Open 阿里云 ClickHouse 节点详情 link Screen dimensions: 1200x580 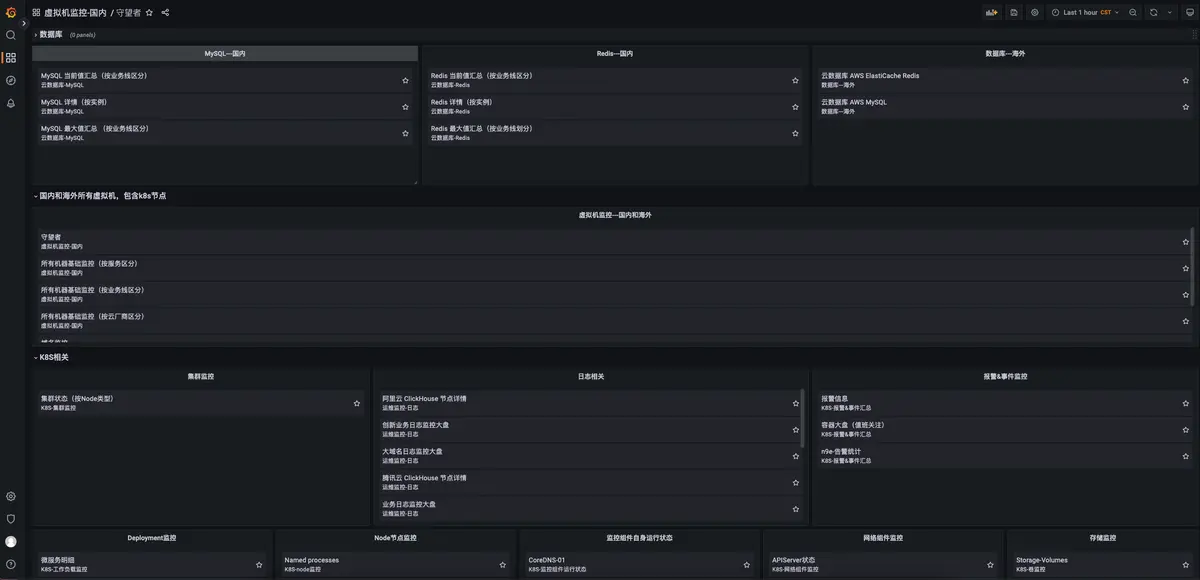424,398
